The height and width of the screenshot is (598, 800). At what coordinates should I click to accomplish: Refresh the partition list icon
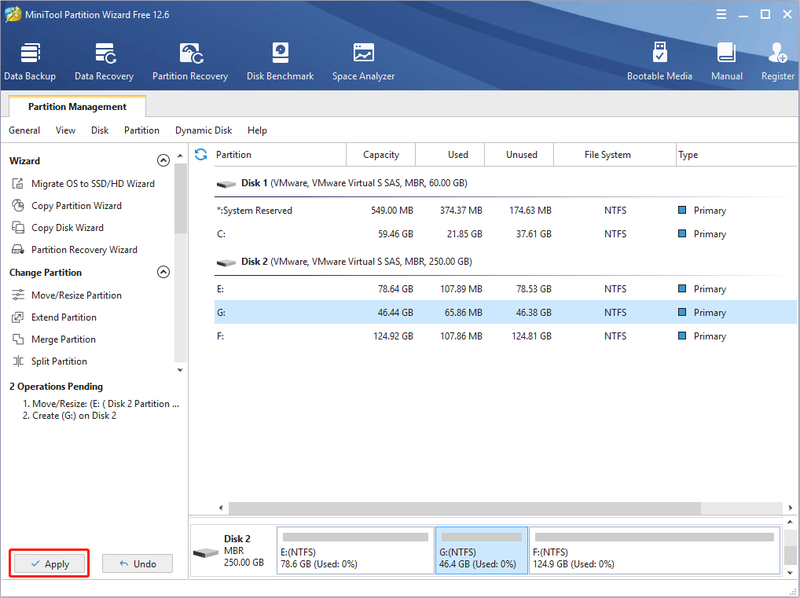[x=201, y=155]
